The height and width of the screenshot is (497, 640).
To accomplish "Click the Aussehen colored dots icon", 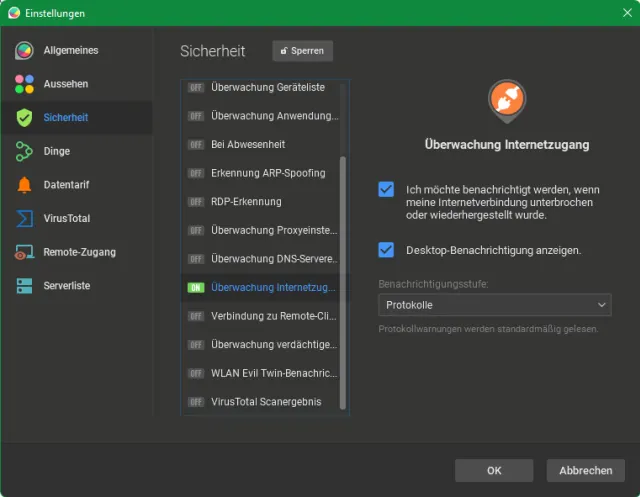I will (x=24, y=84).
